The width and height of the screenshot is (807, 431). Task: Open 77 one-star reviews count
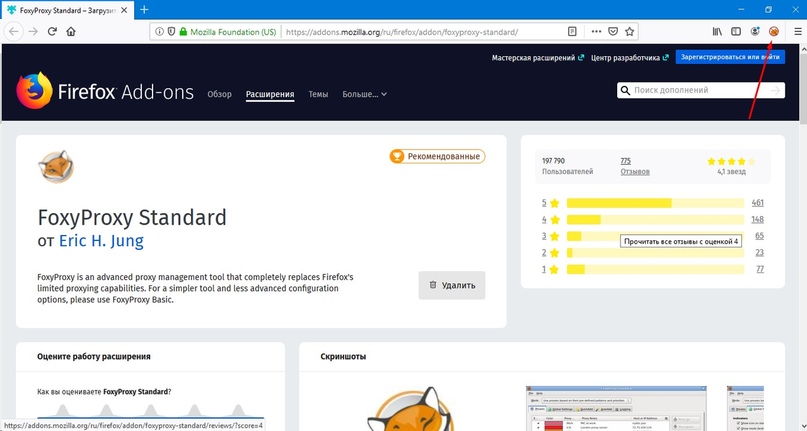click(760, 269)
